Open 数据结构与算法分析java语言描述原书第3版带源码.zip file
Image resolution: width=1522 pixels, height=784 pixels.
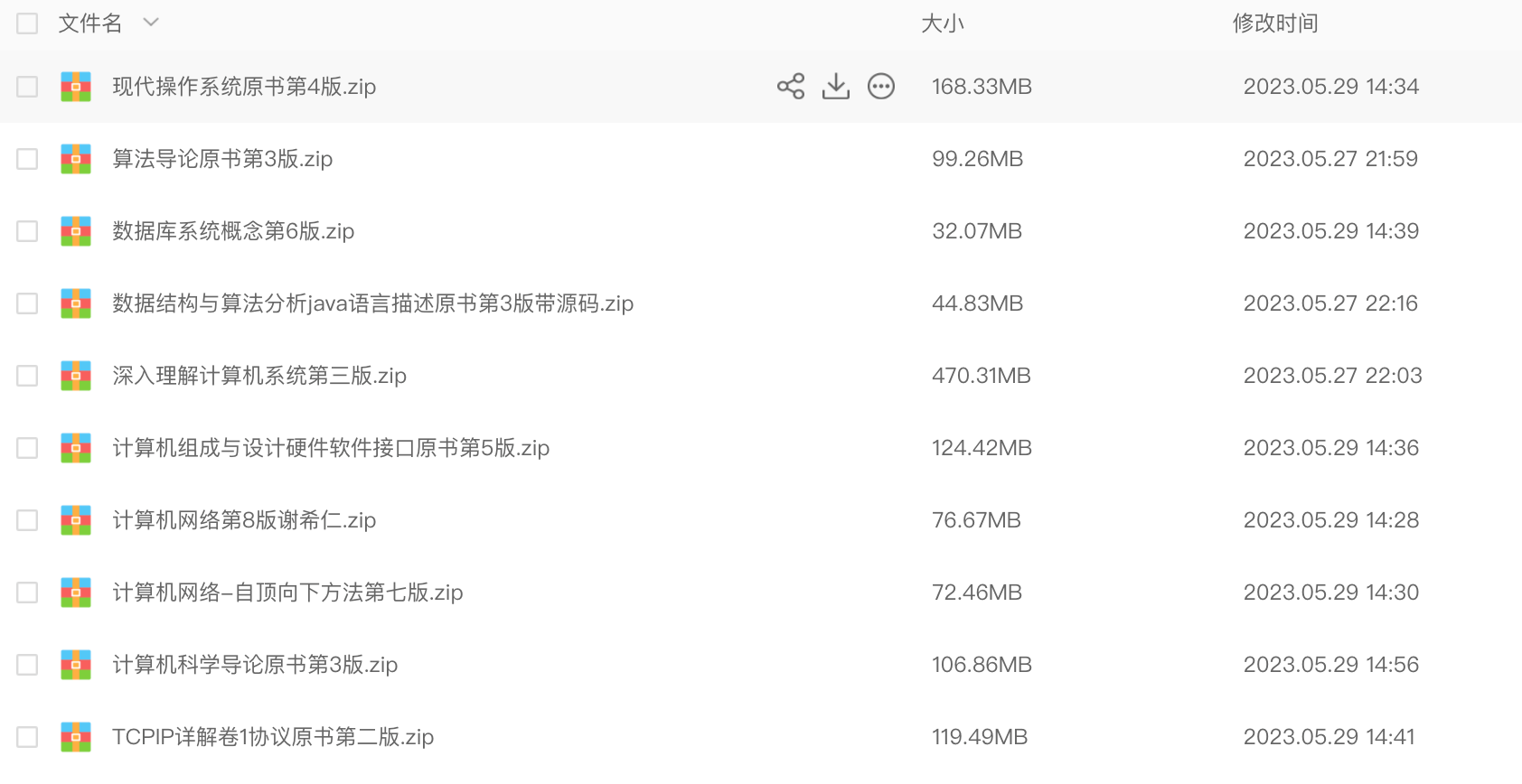pos(372,303)
